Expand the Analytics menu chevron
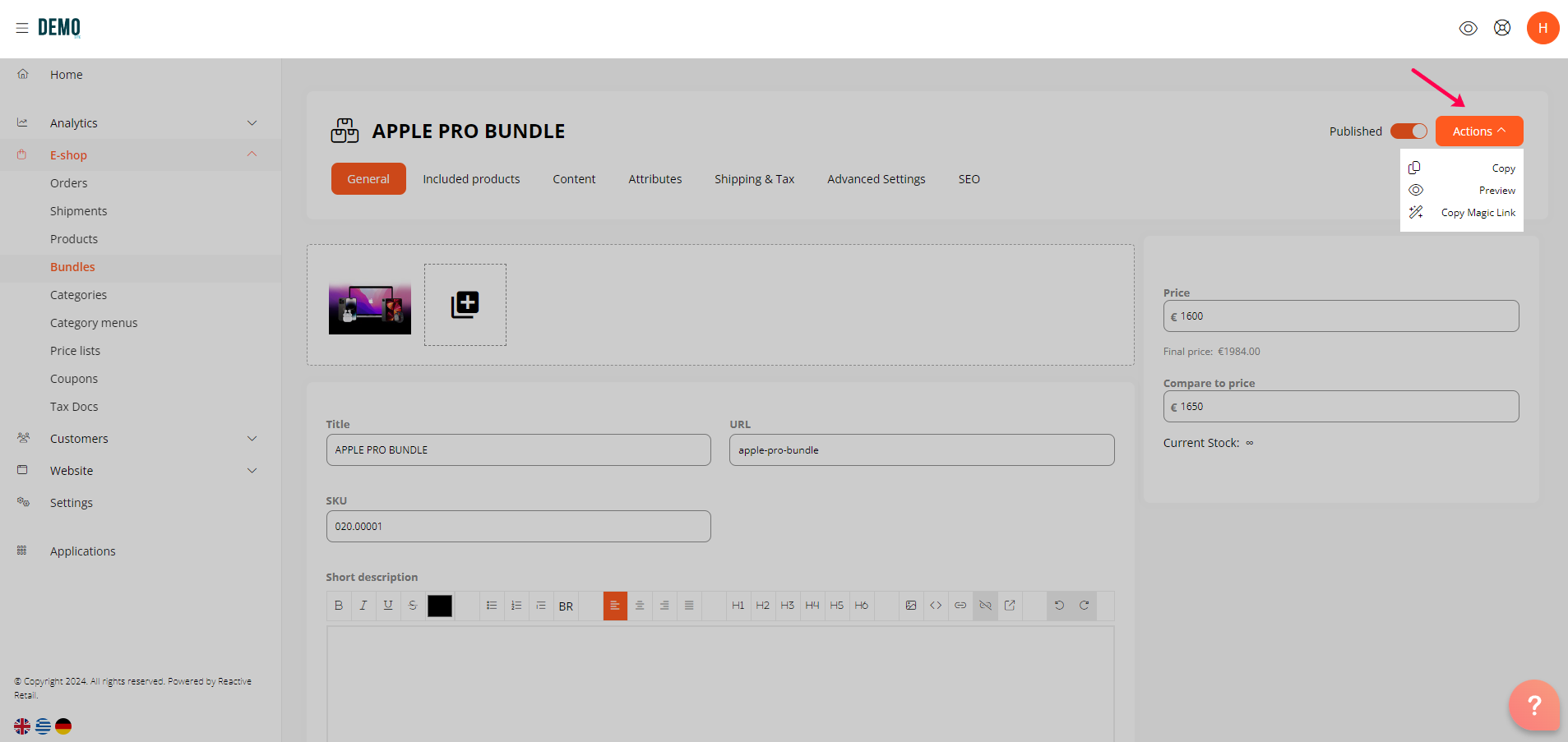Image resolution: width=1568 pixels, height=742 pixels. (x=252, y=123)
